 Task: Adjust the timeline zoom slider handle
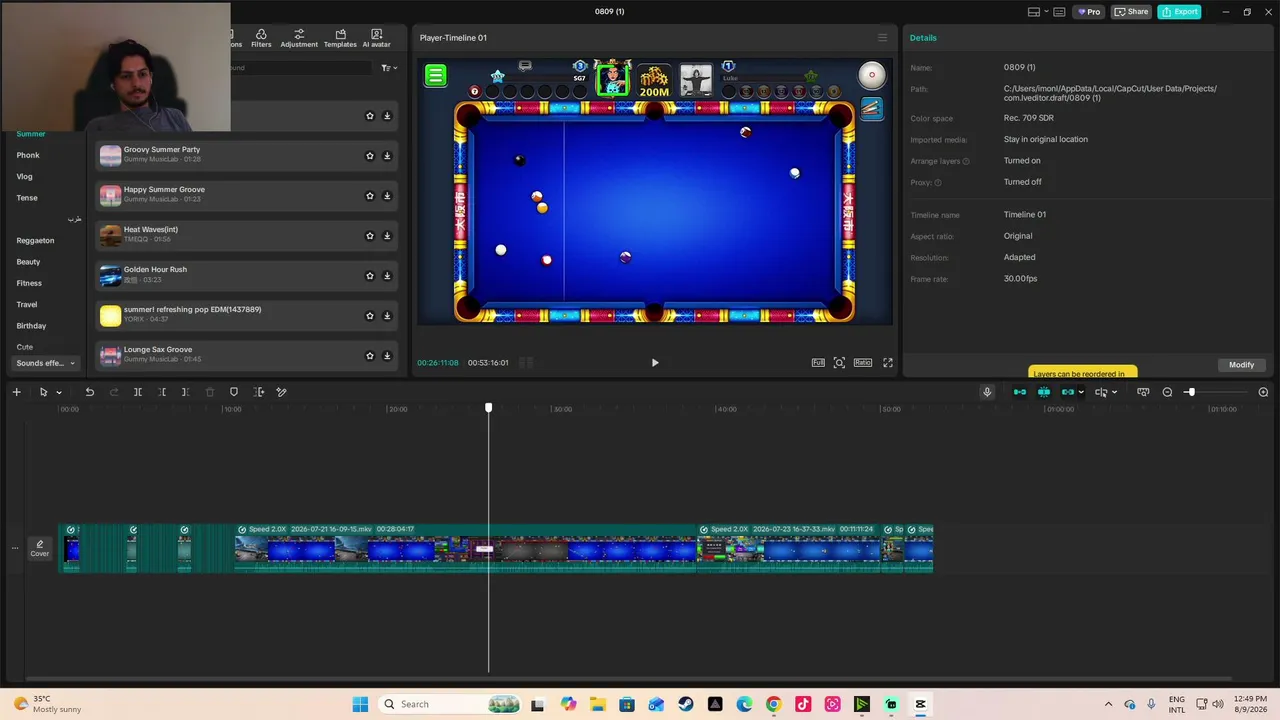pos(1190,392)
